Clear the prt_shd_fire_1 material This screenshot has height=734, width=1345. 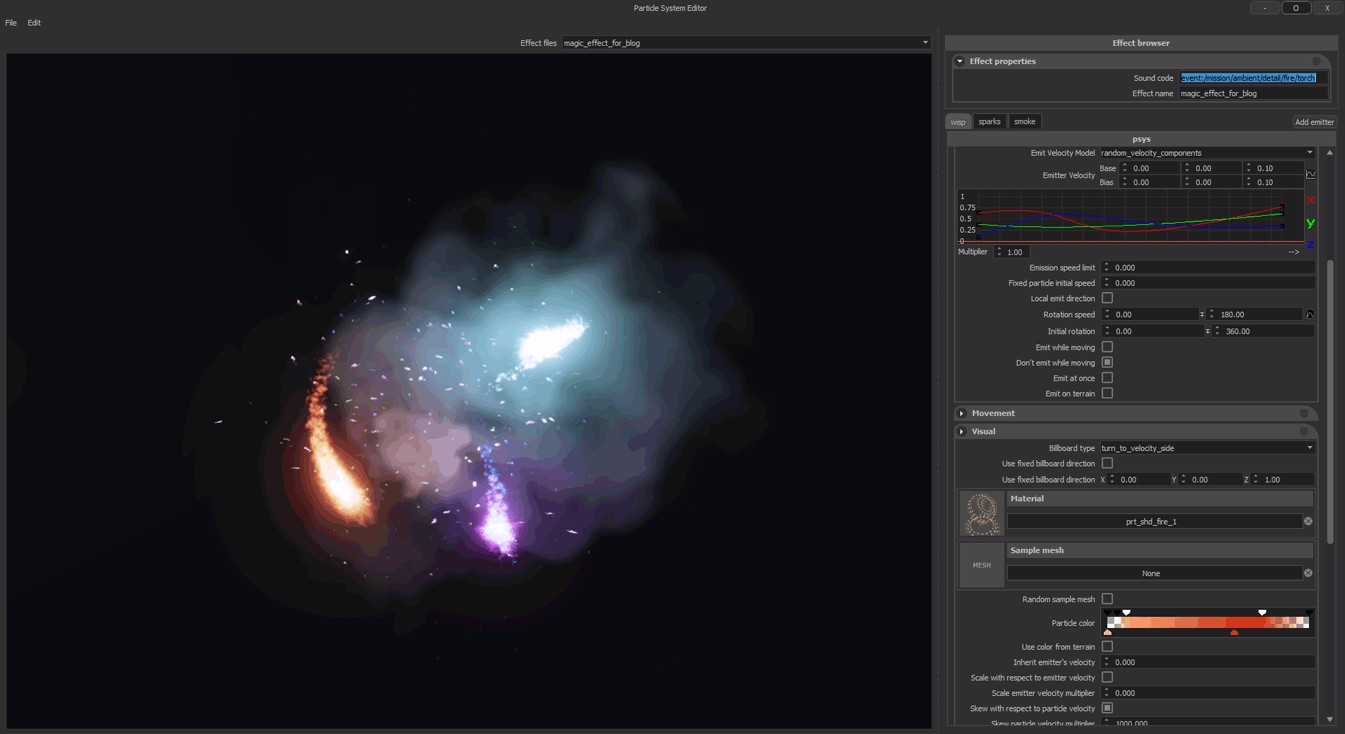1307,521
